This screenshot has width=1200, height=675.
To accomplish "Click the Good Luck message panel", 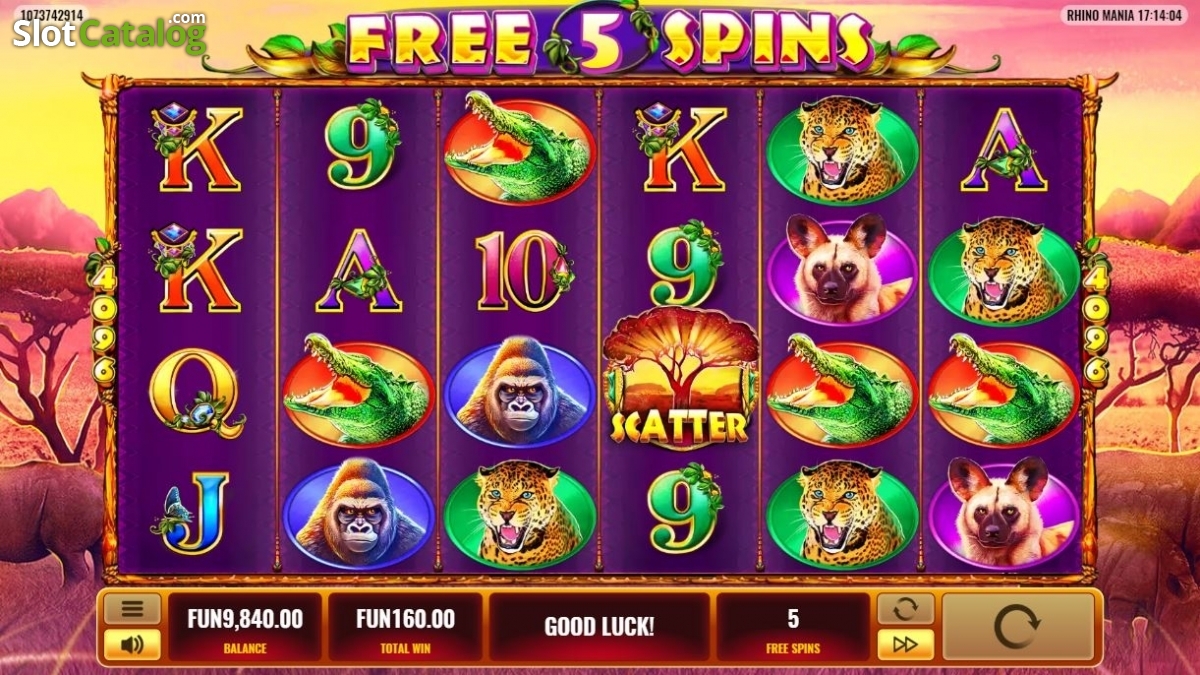I will 599,627.
